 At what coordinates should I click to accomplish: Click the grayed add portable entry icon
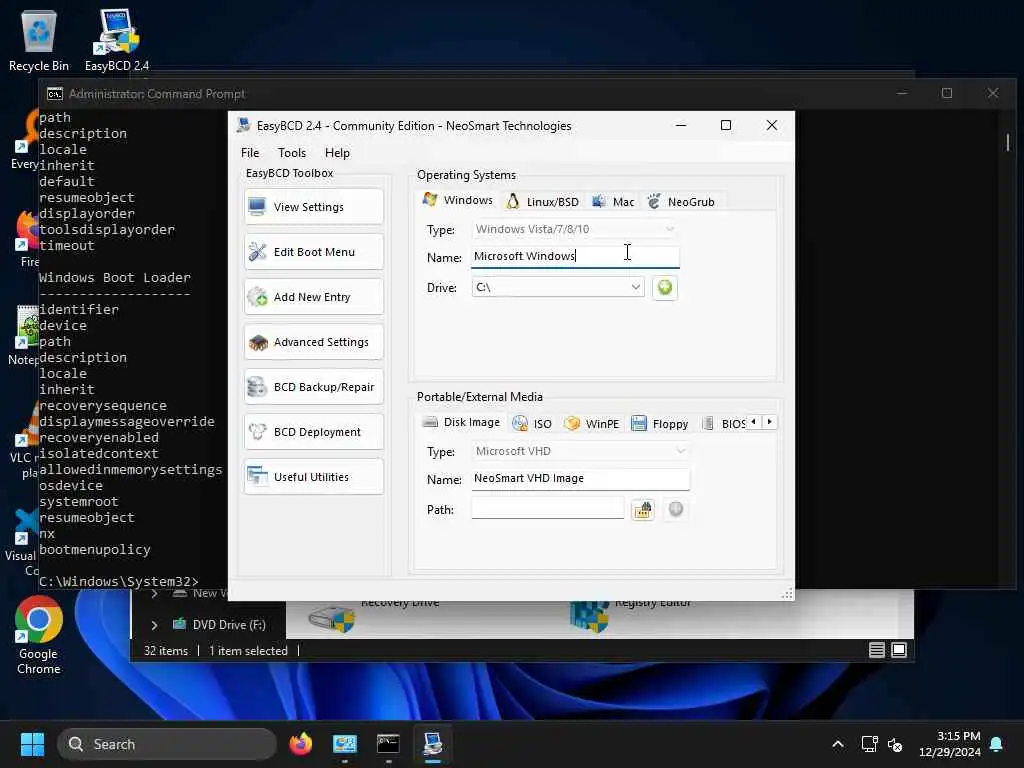click(675, 509)
